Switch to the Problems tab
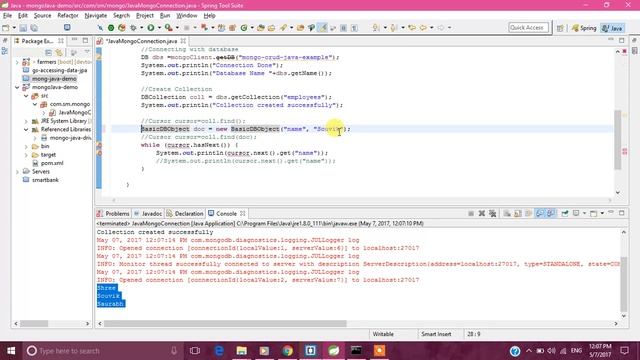Viewport: 640px width, 360px height. [x=113, y=213]
